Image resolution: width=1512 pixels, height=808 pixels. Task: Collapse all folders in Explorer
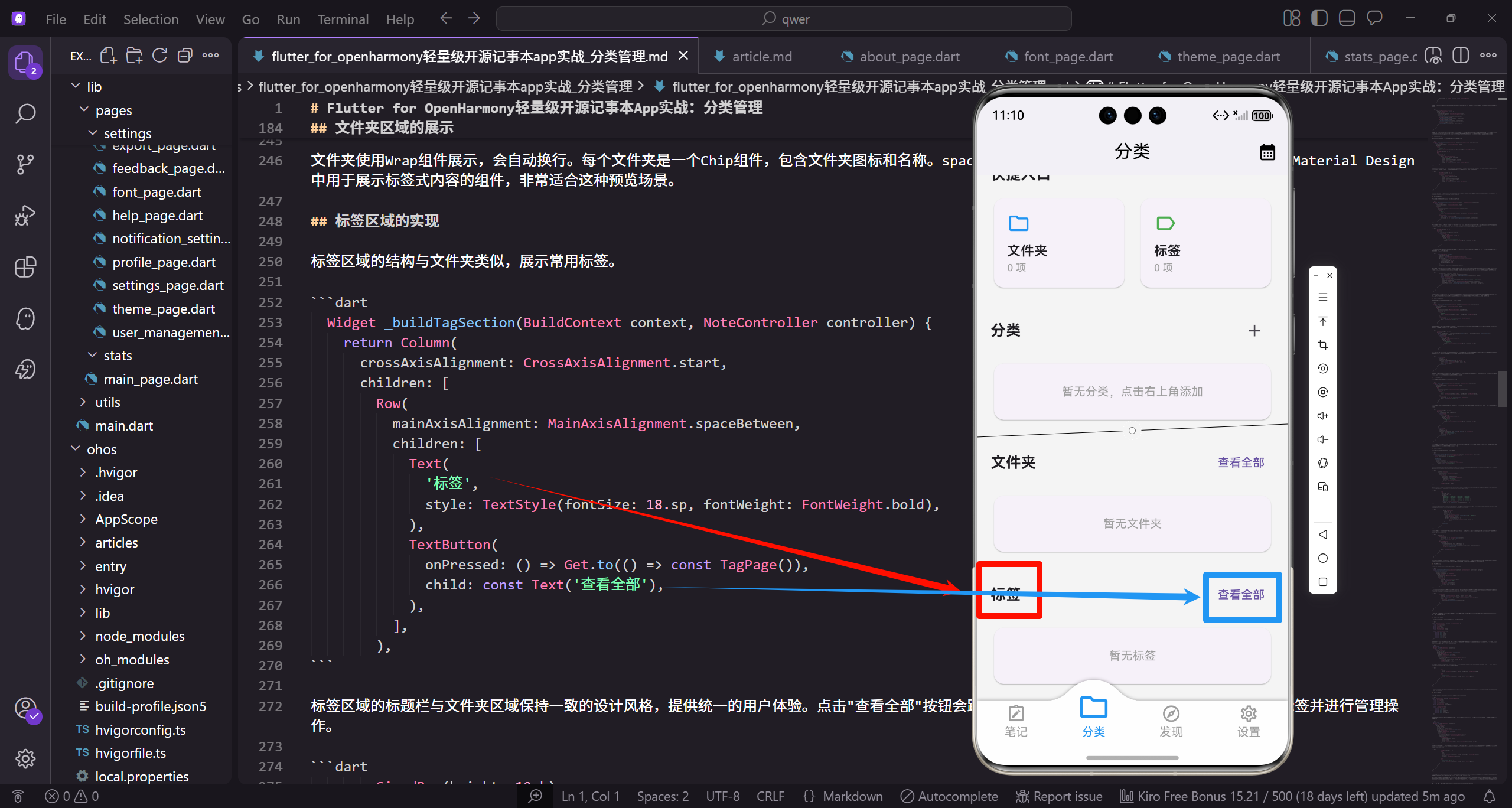185,55
